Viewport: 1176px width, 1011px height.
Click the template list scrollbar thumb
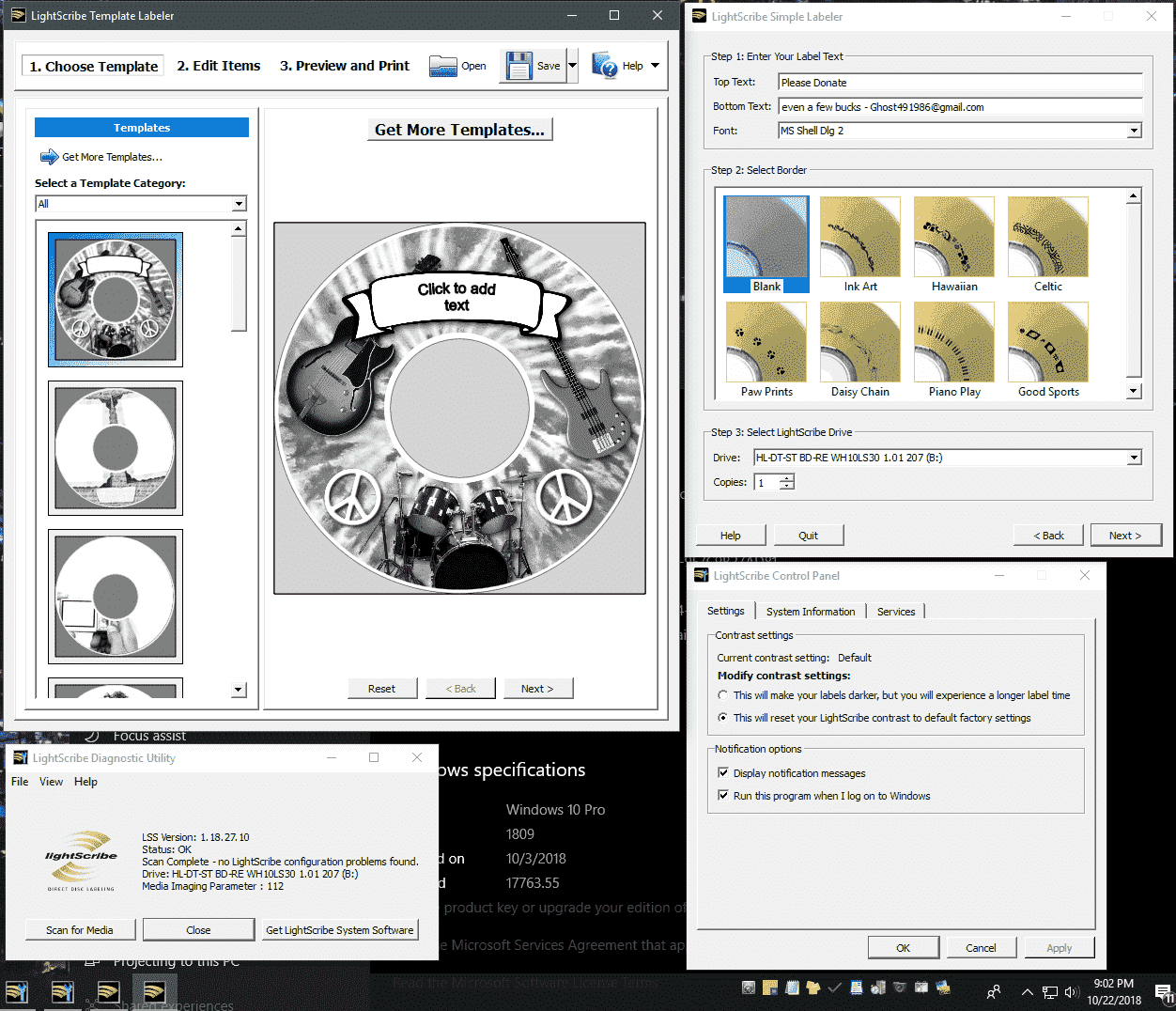click(x=239, y=284)
